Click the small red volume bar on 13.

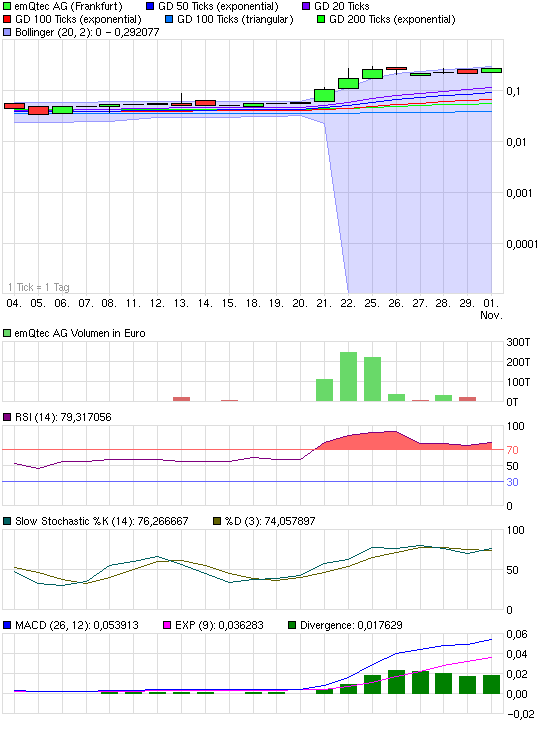tap(181, 399)
